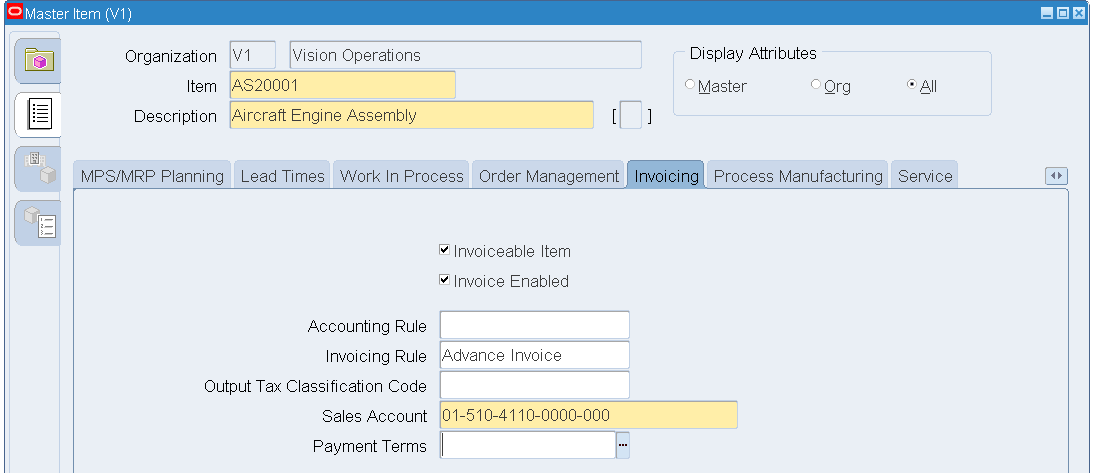Select the attribute list sidebar icon
Screen dimensions: 1094x473
tap(38, 115)
